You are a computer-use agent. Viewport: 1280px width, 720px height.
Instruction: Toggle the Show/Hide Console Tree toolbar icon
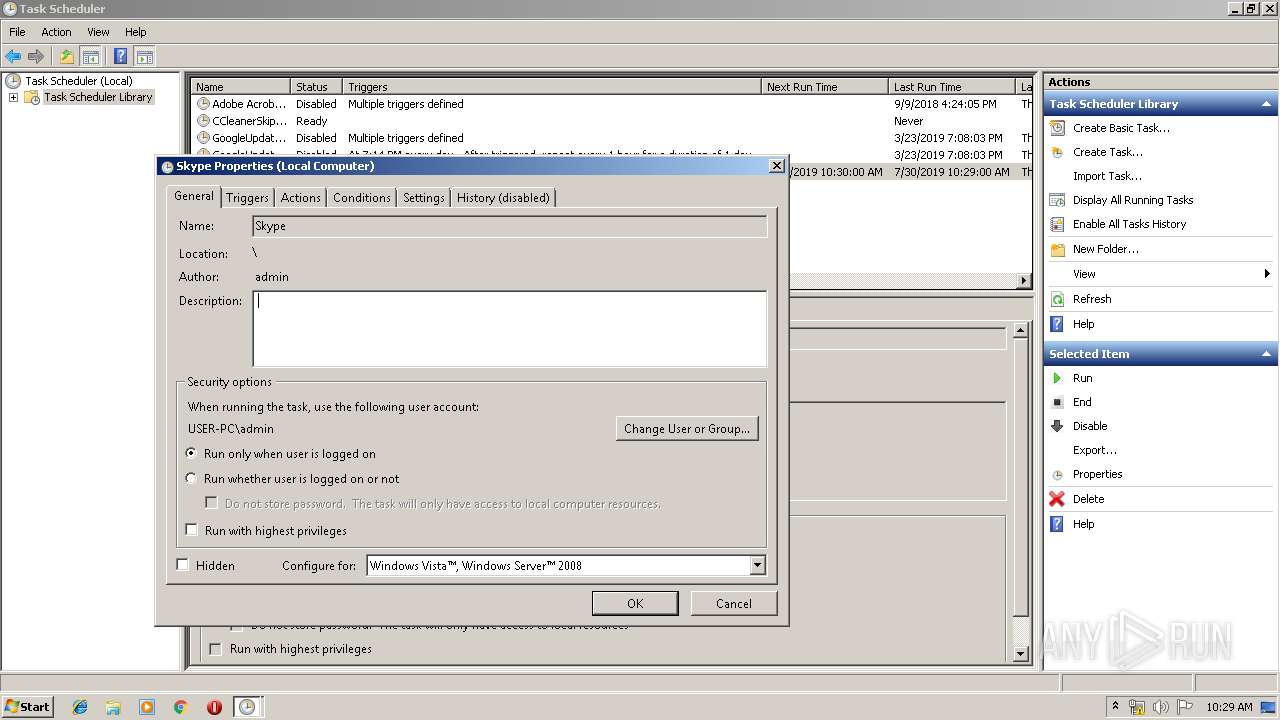pyautogui.click(x=91, y=57)
